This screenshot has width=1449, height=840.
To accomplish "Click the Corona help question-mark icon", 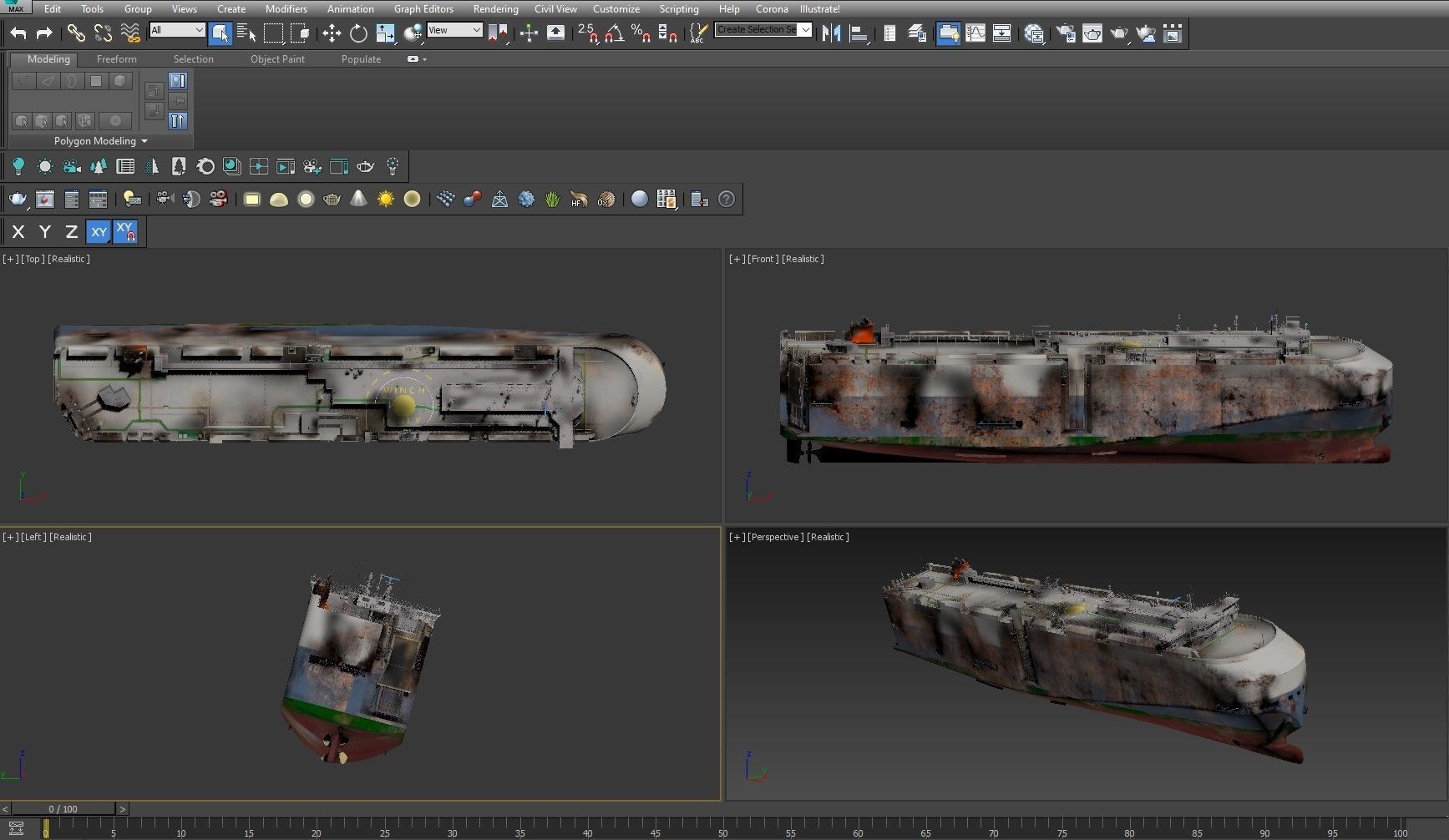I will [727, 199].
